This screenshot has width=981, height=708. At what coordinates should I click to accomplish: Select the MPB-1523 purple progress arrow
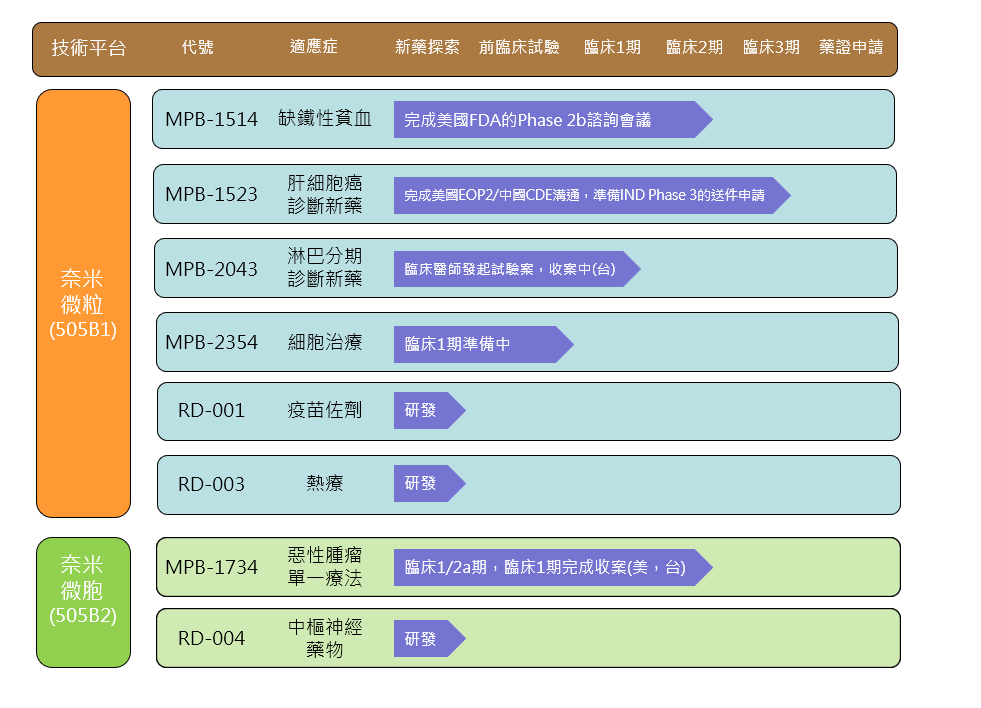coord(590,196)
